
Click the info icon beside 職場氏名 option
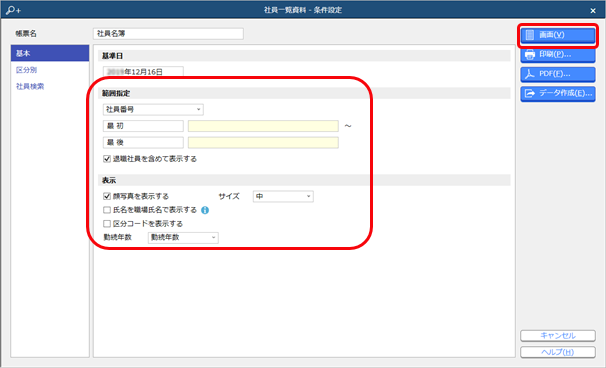pos(205,210)
